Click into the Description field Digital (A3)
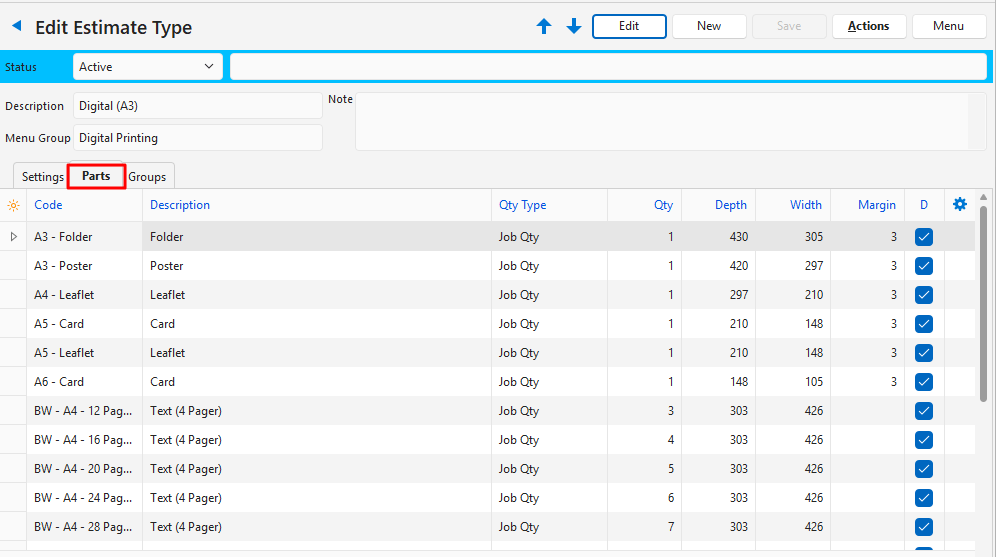996x557 pixels. (x=196, y=106)
